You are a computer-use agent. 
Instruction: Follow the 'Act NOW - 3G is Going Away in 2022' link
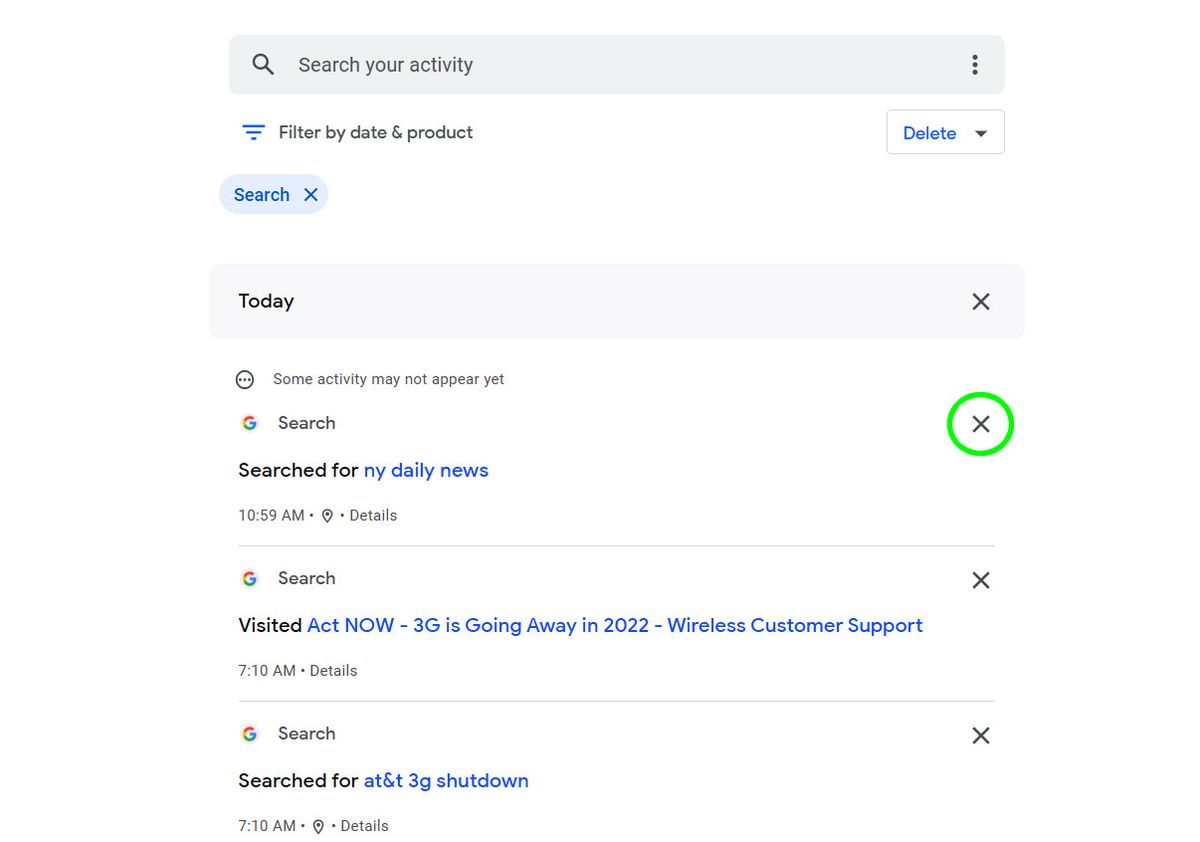click(x=614, y=625)
